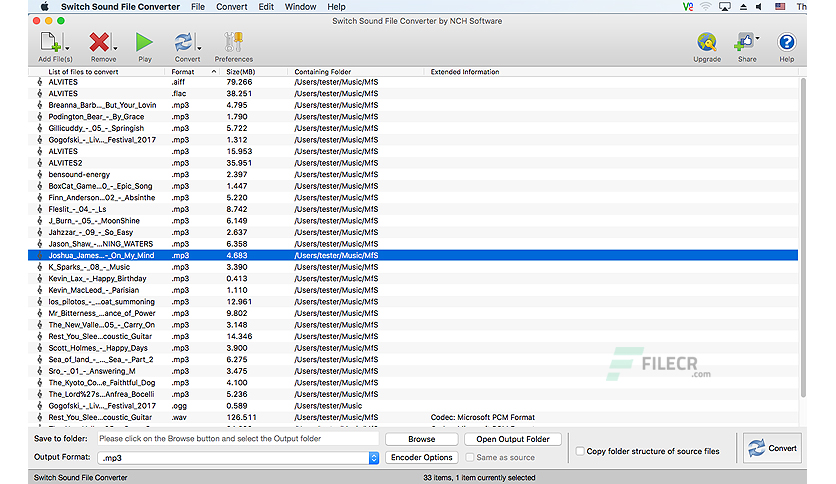
Task: Open the Window menu
Action: pos(300,7)
